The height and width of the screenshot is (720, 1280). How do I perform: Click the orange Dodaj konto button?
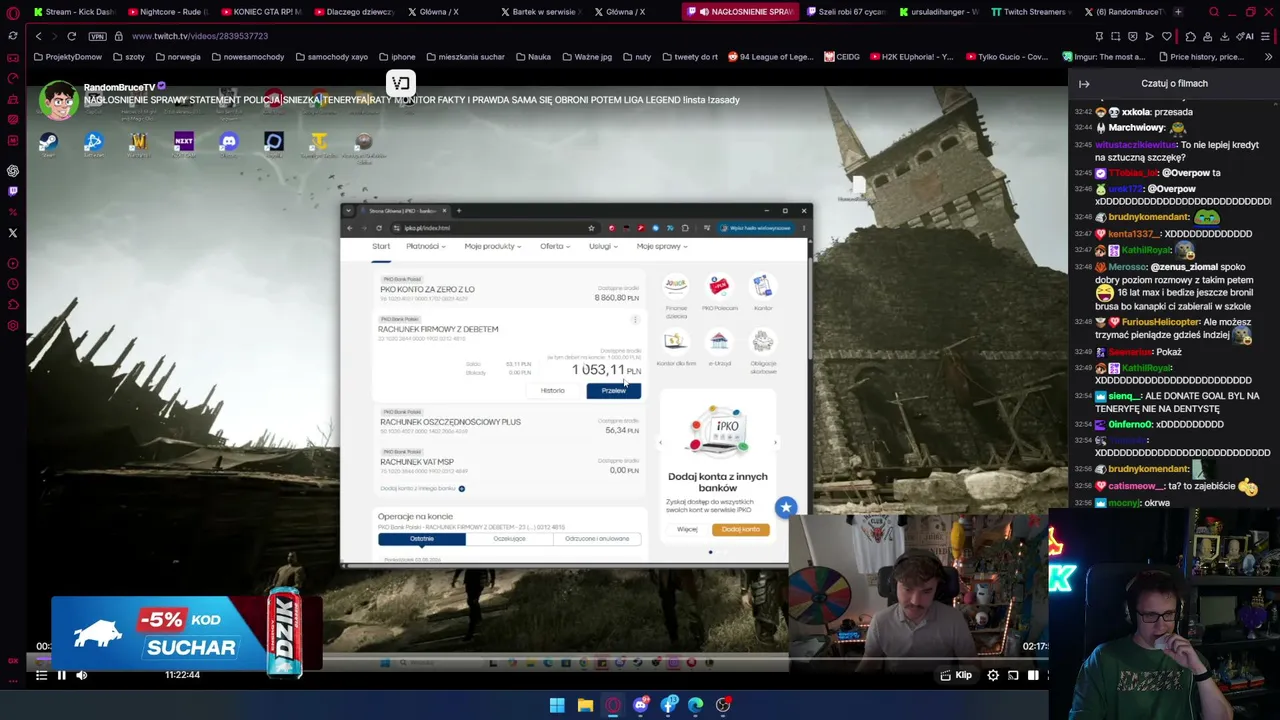(741, 529)
